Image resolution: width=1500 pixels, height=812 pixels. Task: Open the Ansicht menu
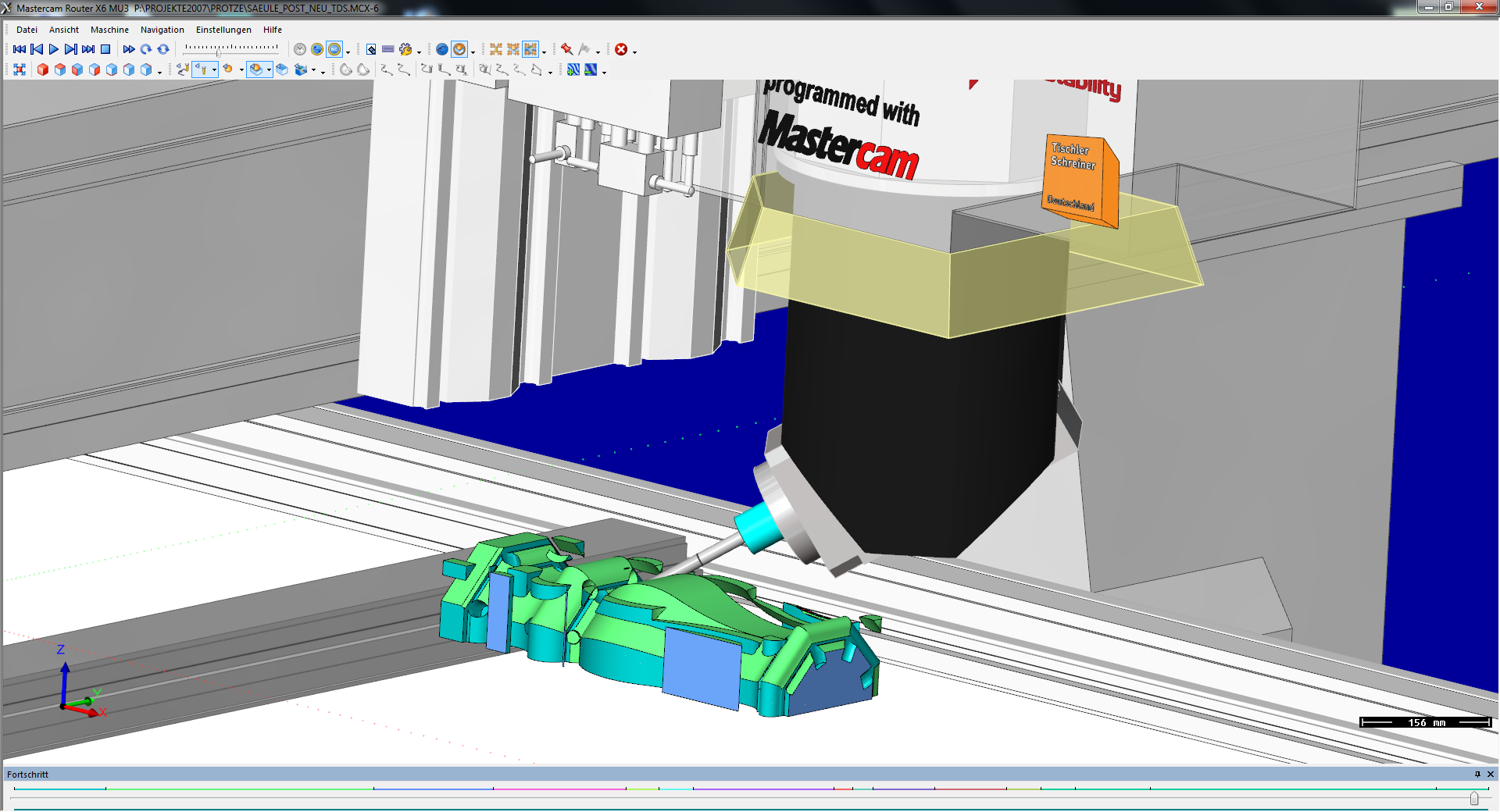[x=64, y=30]
